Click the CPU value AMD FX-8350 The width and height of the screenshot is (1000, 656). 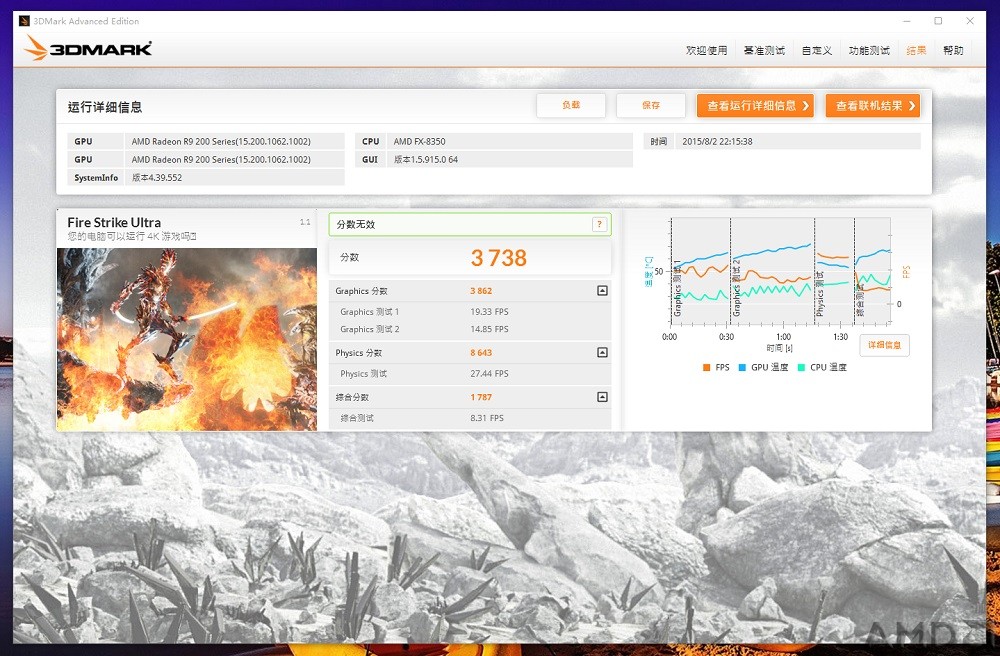coord(420,142)
